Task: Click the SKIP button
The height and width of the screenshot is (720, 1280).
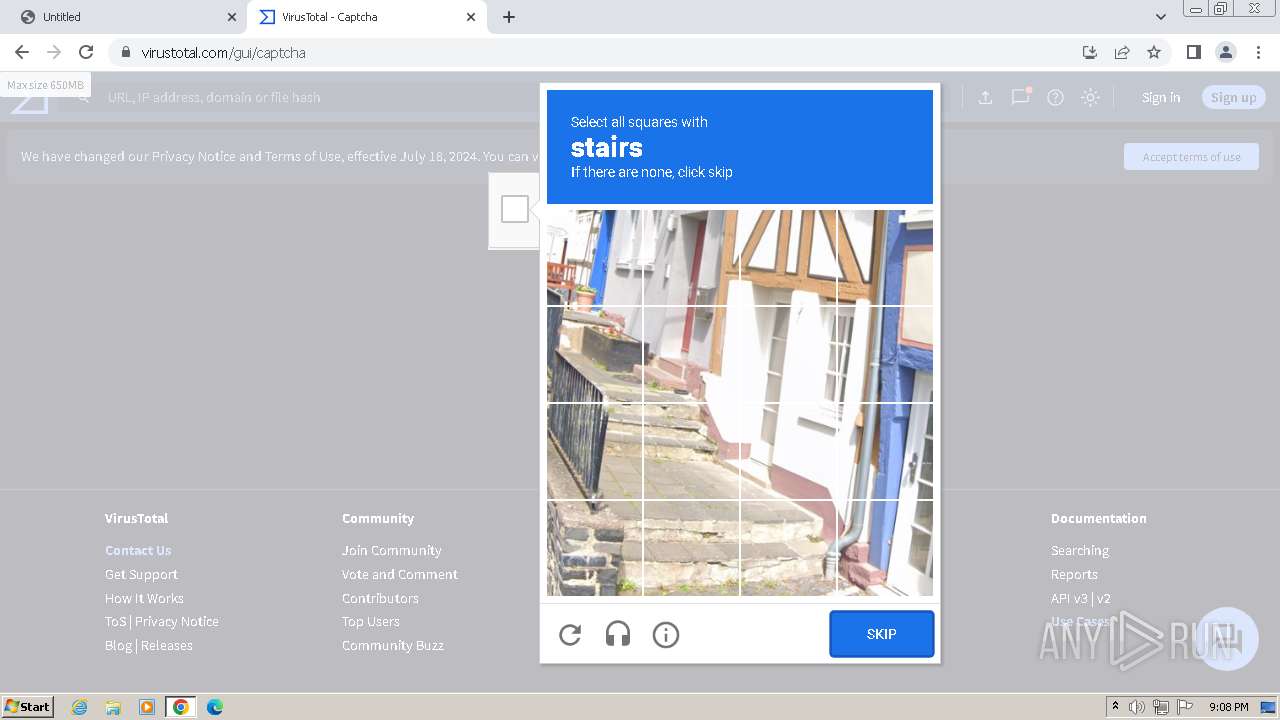Action: [881, 634]
